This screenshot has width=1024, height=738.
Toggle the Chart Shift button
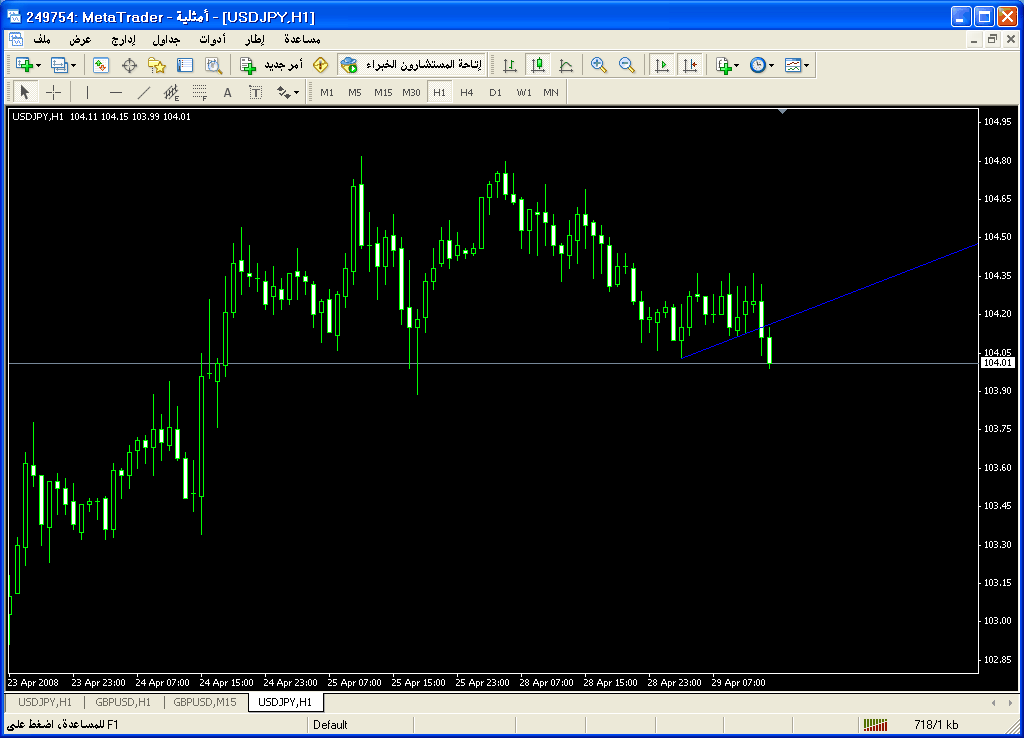(689, 65)
